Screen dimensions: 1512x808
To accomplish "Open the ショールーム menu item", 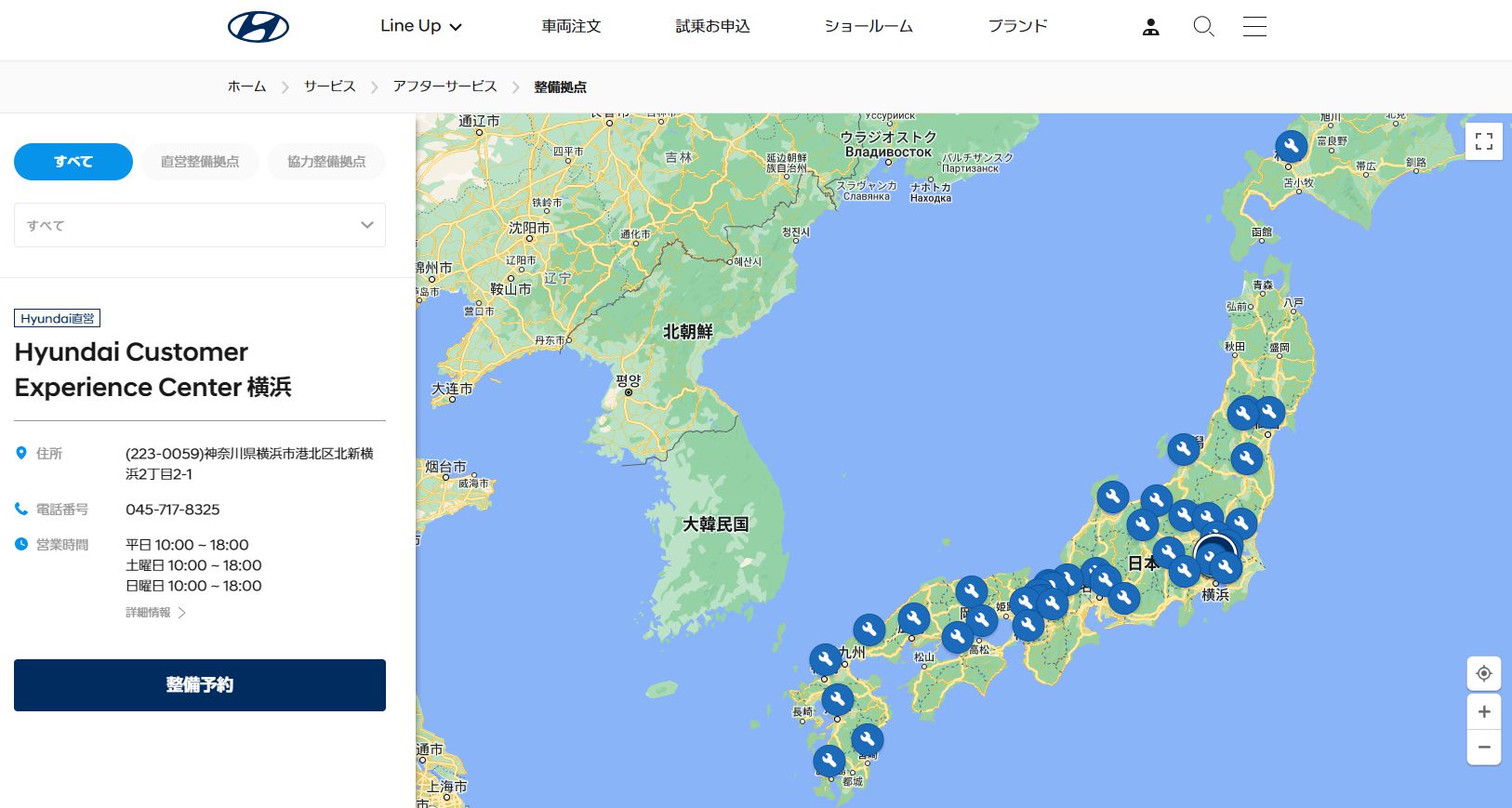I will (868, 26).
